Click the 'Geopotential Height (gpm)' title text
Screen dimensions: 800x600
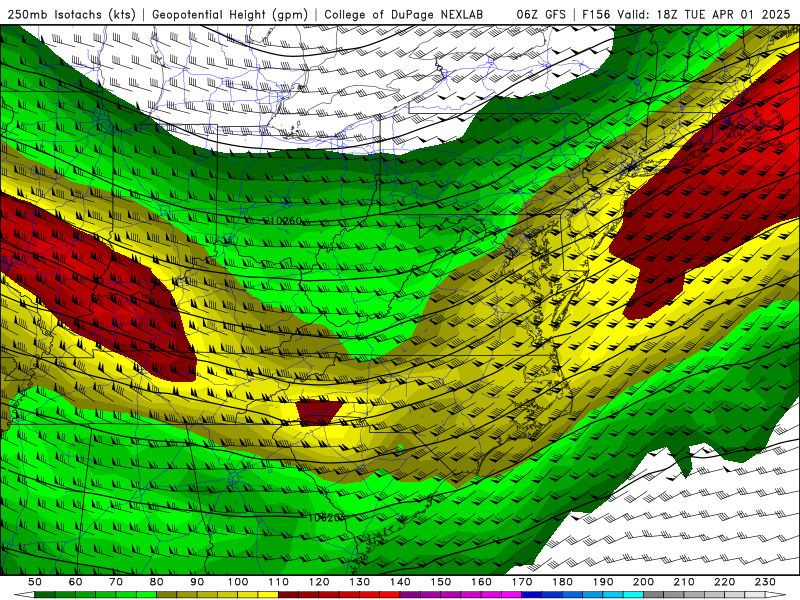(230, 15)
